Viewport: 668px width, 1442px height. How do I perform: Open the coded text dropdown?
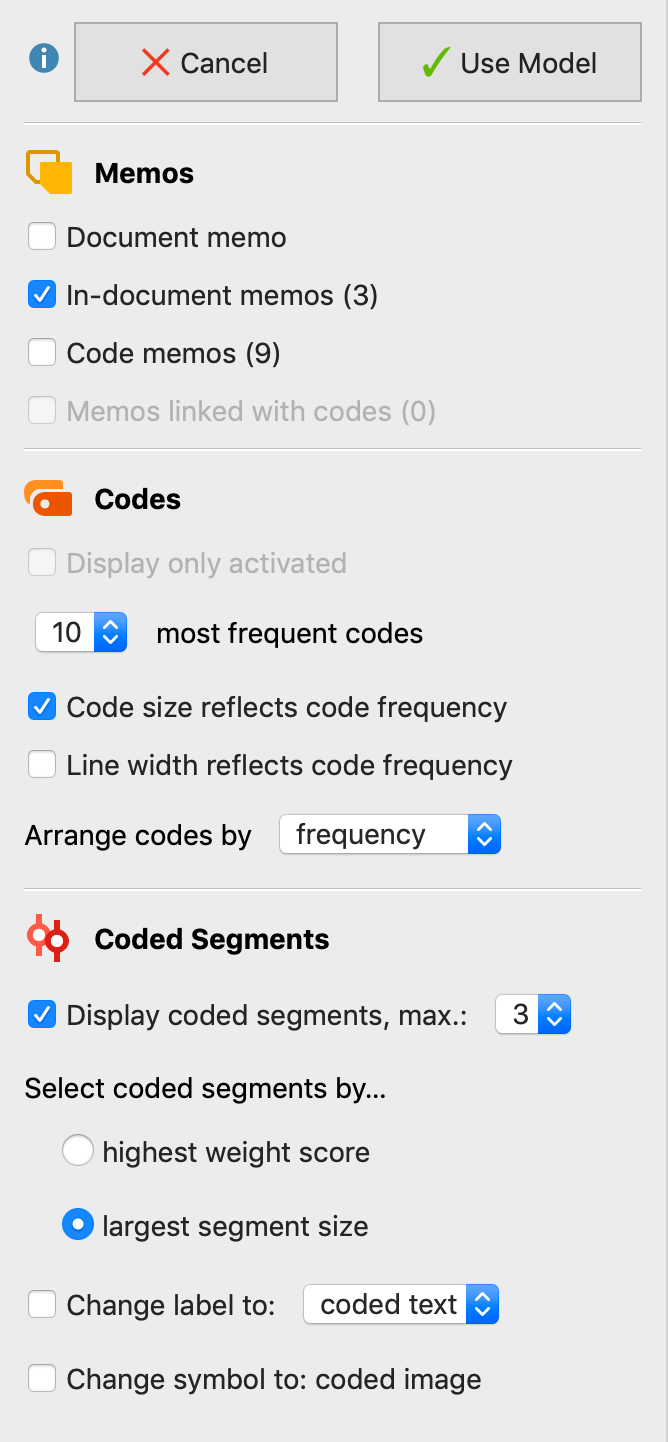[x=483, y=1304]
